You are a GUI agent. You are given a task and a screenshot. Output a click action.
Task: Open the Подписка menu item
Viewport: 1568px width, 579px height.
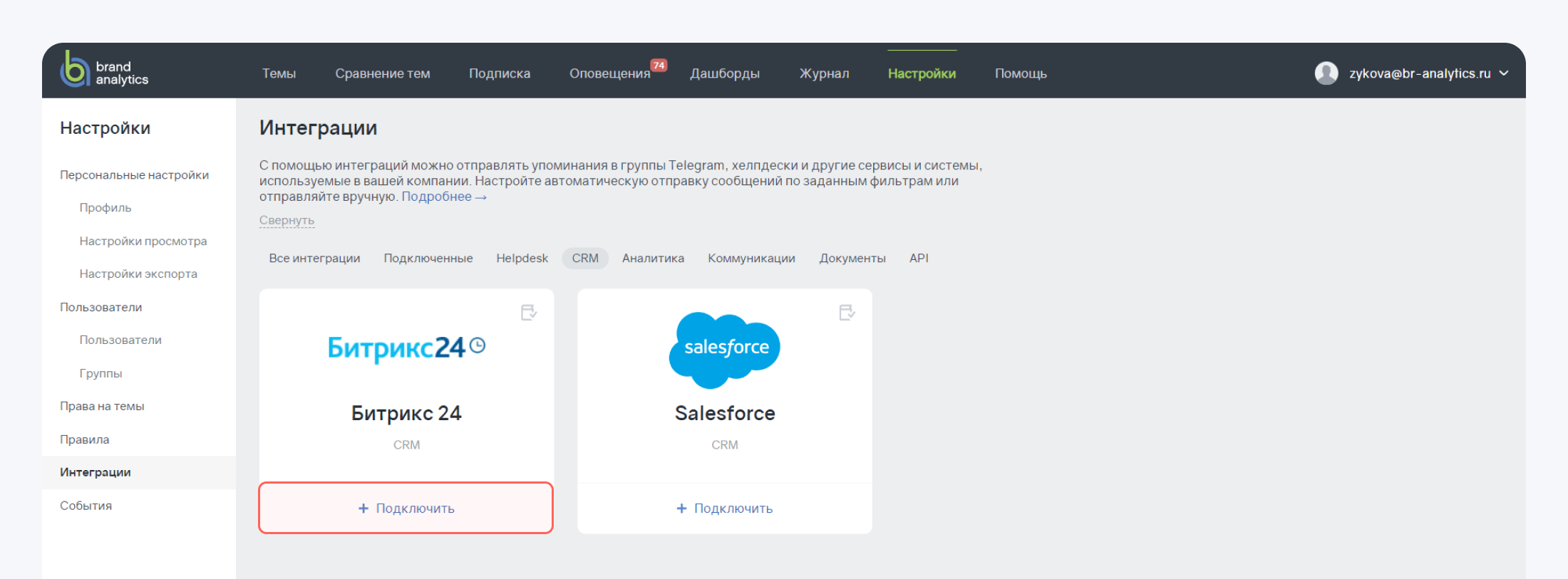[500, 73]
